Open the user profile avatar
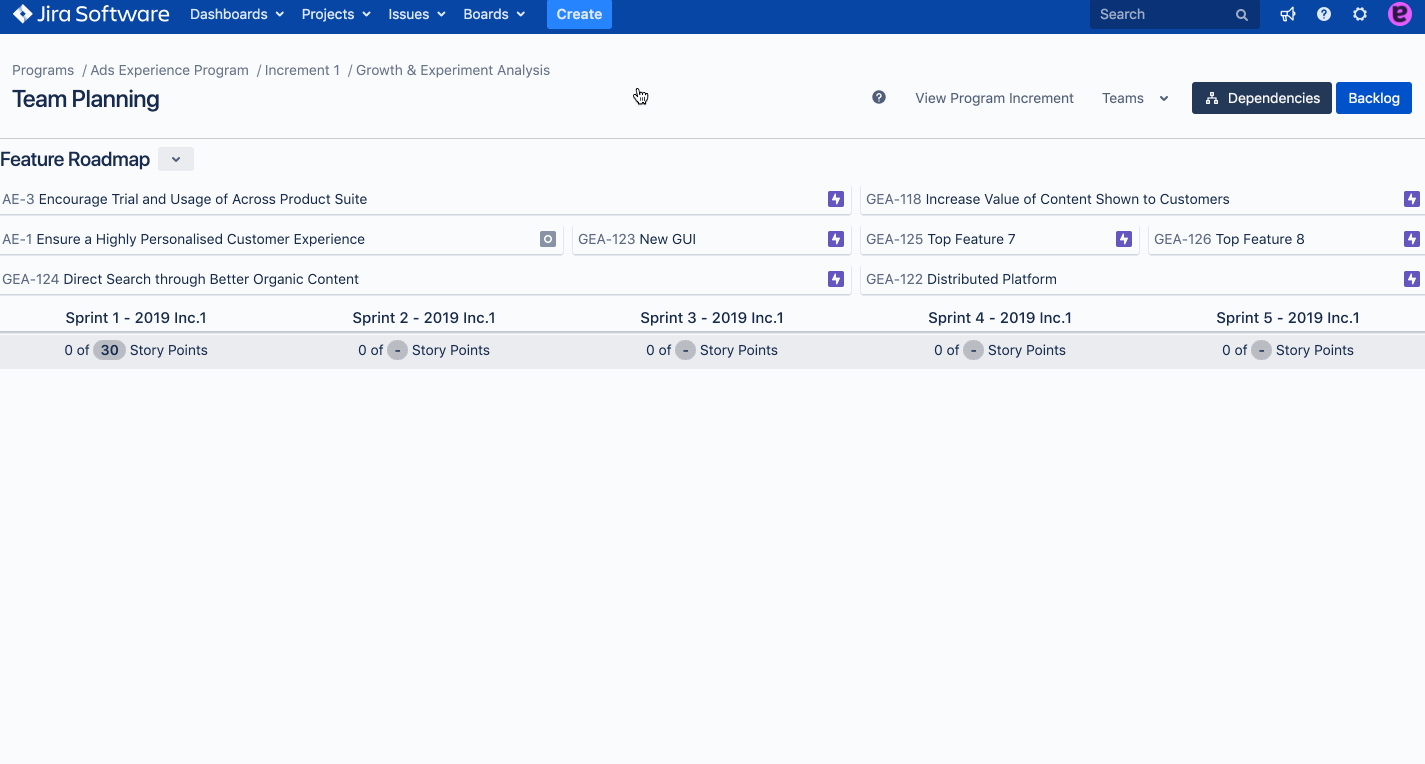 tap(1400, 14)
